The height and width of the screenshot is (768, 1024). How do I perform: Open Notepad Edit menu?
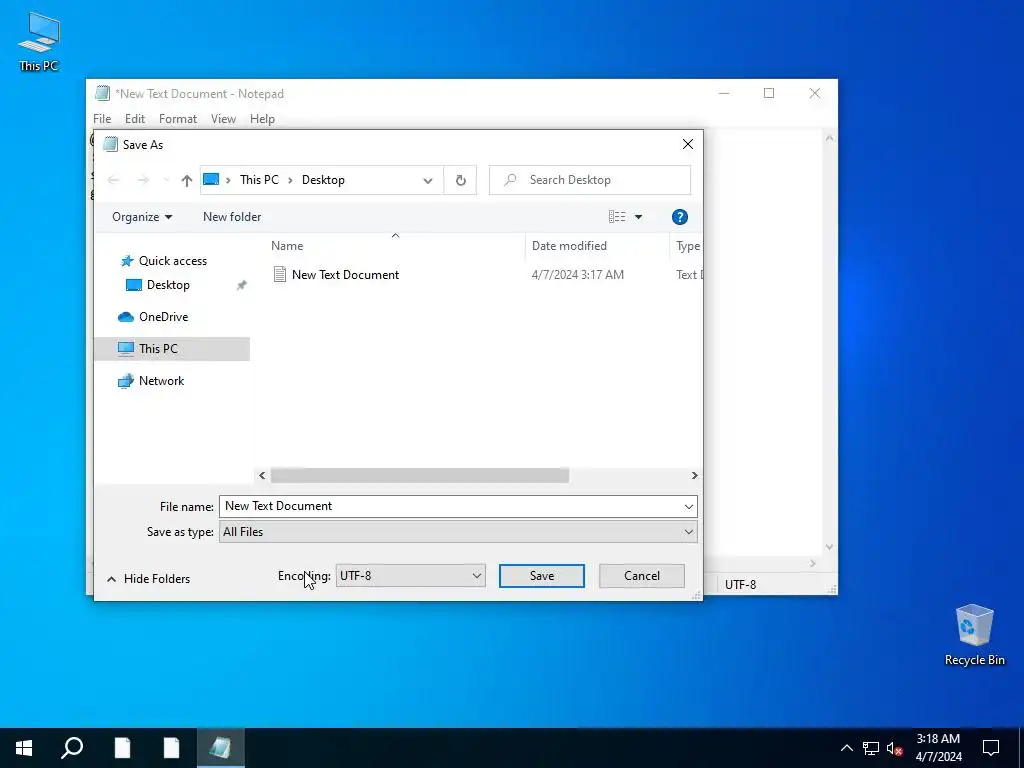click(135, 119)
